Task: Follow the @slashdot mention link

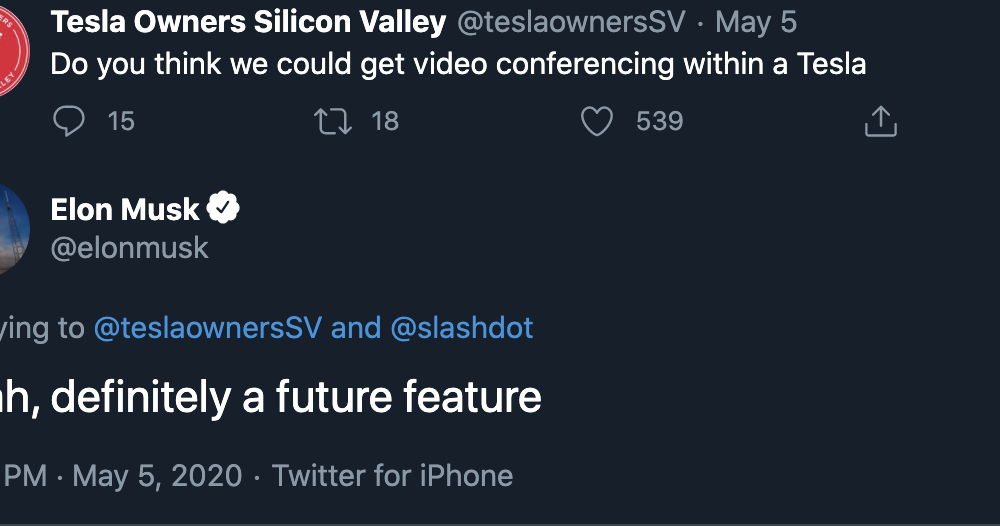Action: [x=462, y=328]
